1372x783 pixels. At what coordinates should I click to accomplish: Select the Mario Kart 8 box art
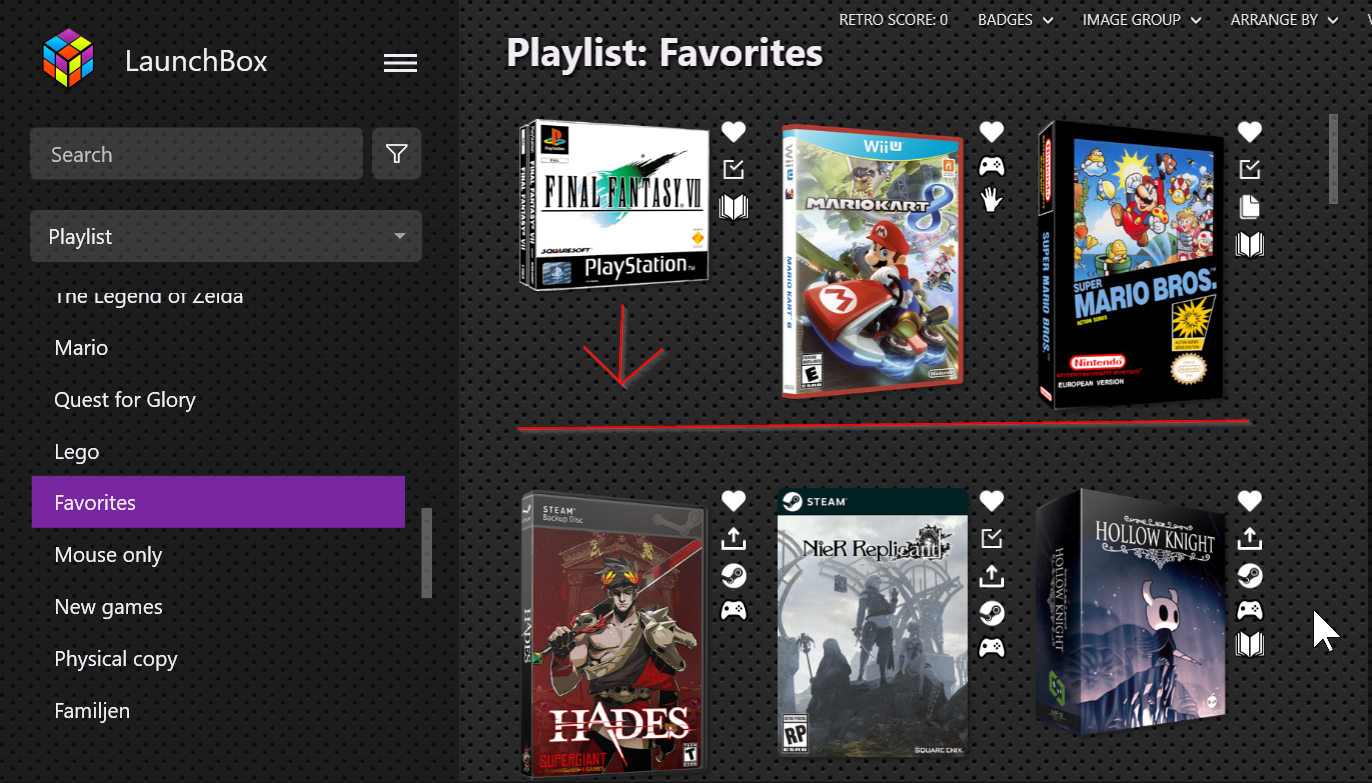pyautogui.click(x=871, y=262)
